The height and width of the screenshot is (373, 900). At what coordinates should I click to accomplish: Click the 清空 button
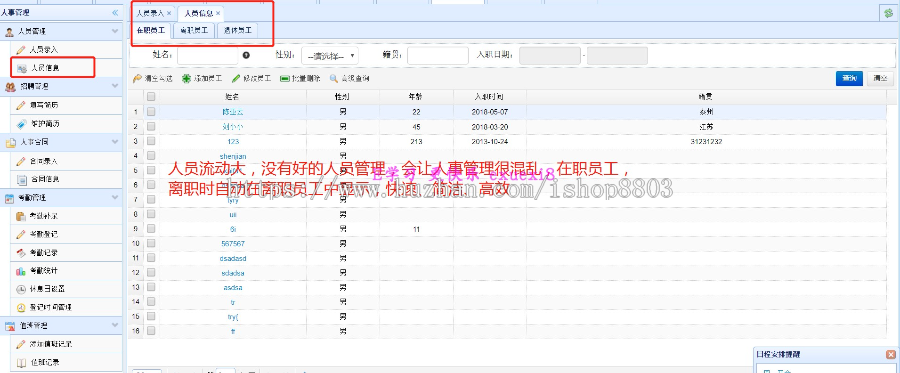click(x=880, y=79)
